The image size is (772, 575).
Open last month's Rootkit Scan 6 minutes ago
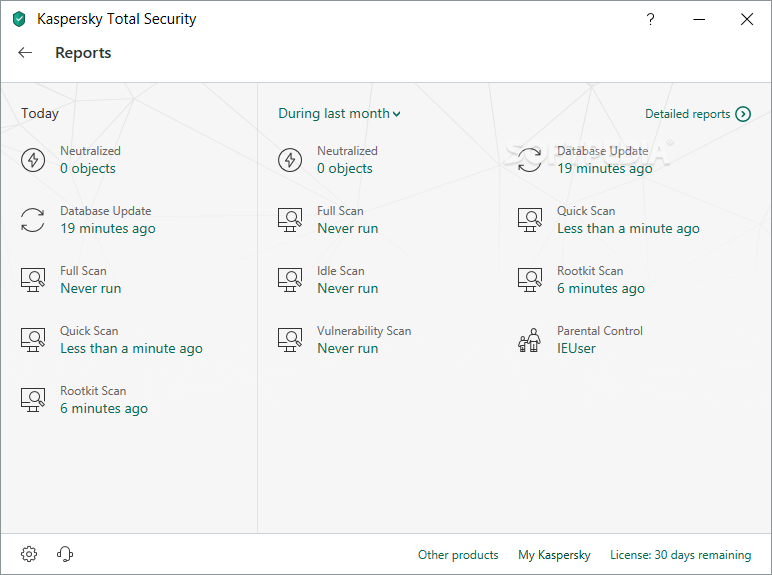[x=601, y=288]
